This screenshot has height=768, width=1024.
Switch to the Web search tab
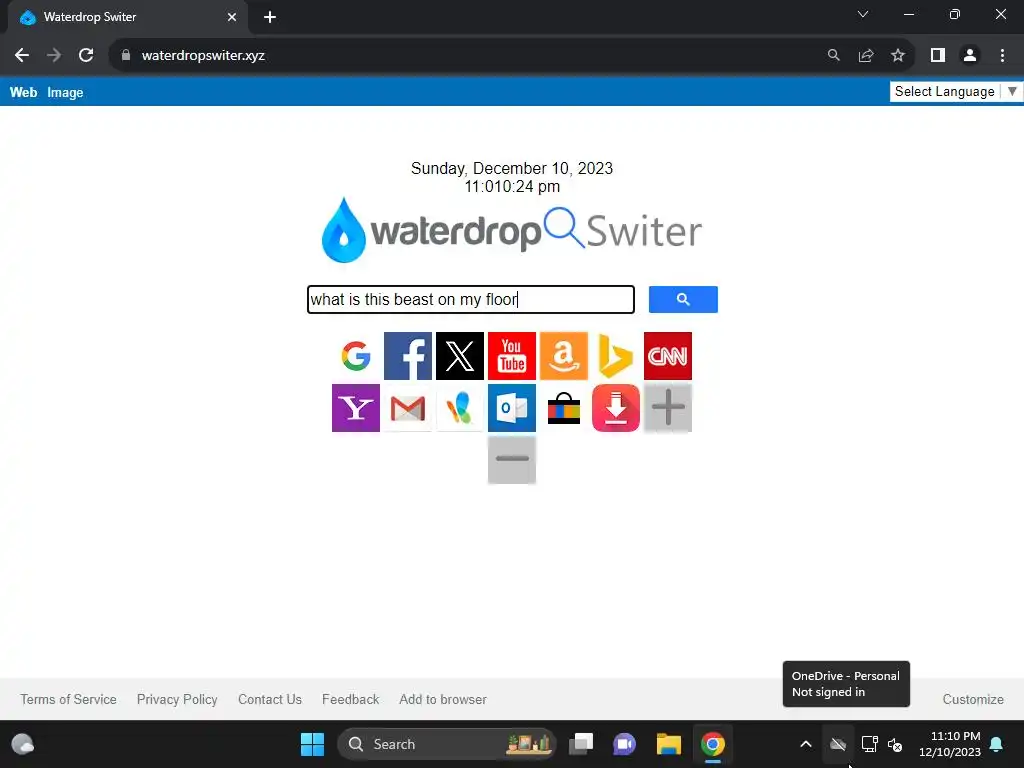(24, 92)
